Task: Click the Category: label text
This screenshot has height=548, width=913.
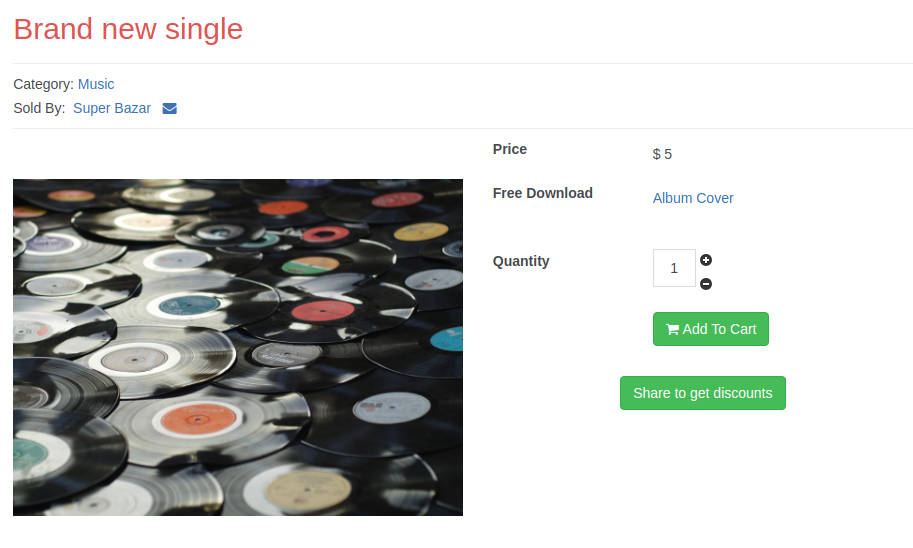Action: pos(43,84)
